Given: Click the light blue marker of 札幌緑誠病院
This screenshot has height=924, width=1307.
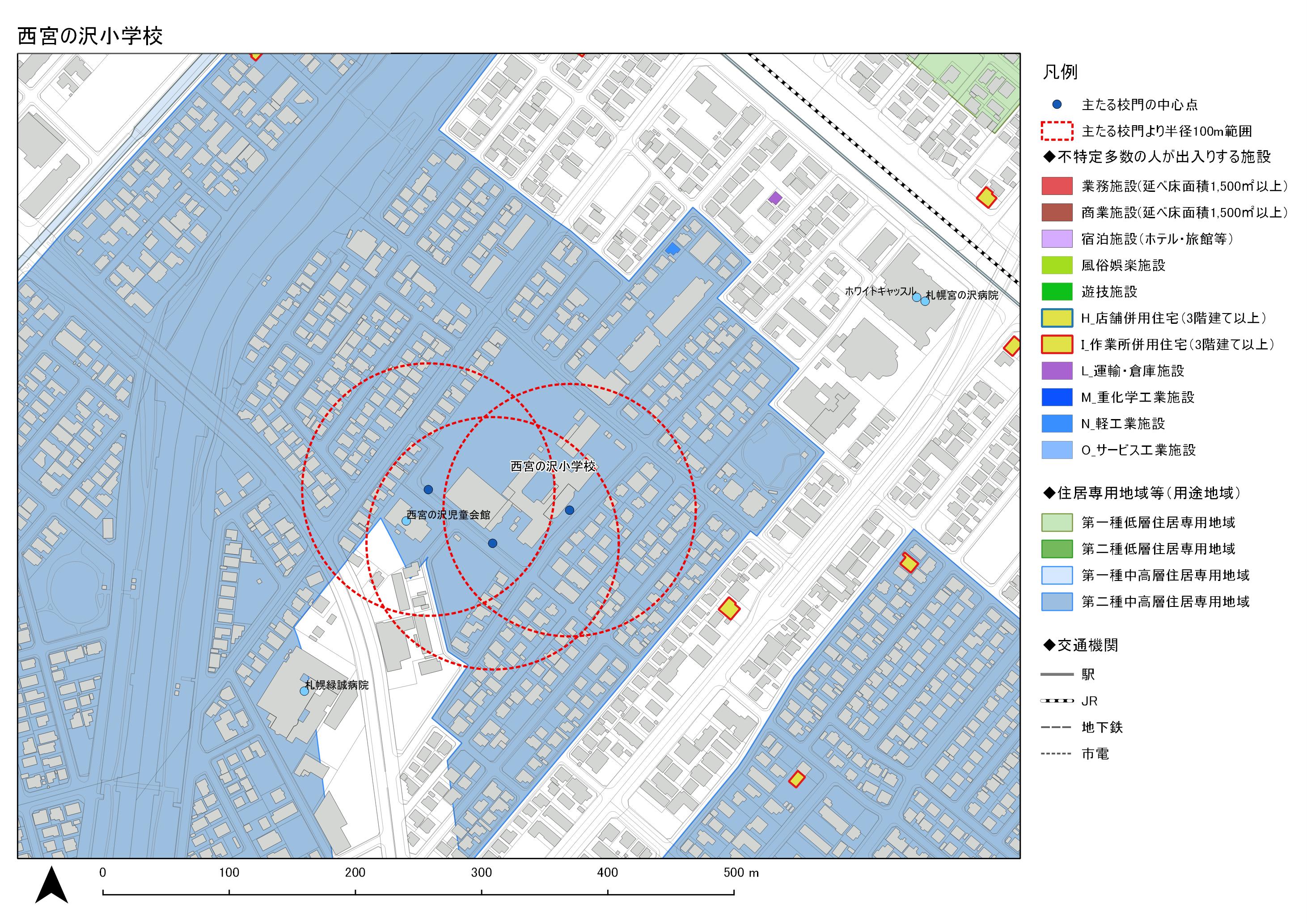Looking at the screenshot, I should (x=304, y=691).
